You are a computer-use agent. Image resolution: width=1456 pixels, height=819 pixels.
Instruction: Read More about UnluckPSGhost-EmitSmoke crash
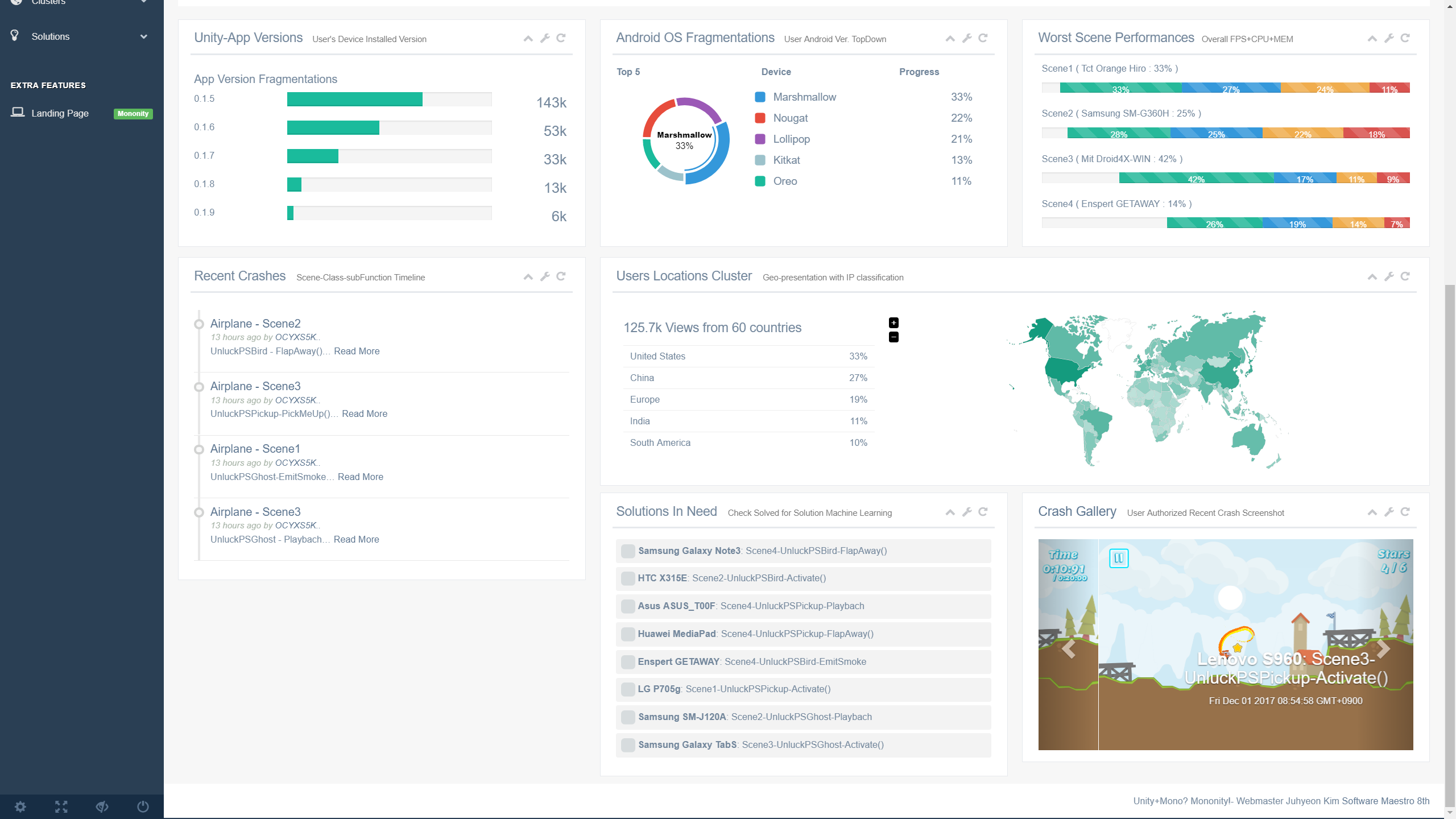pos(361,477)
